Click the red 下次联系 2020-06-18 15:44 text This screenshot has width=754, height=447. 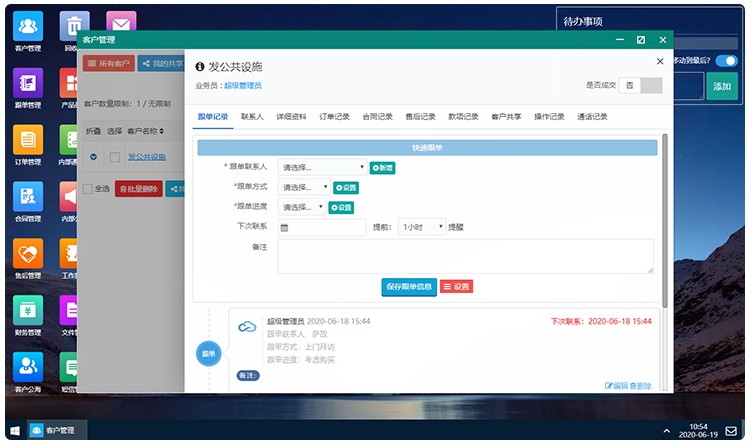[x=601, y=322]
